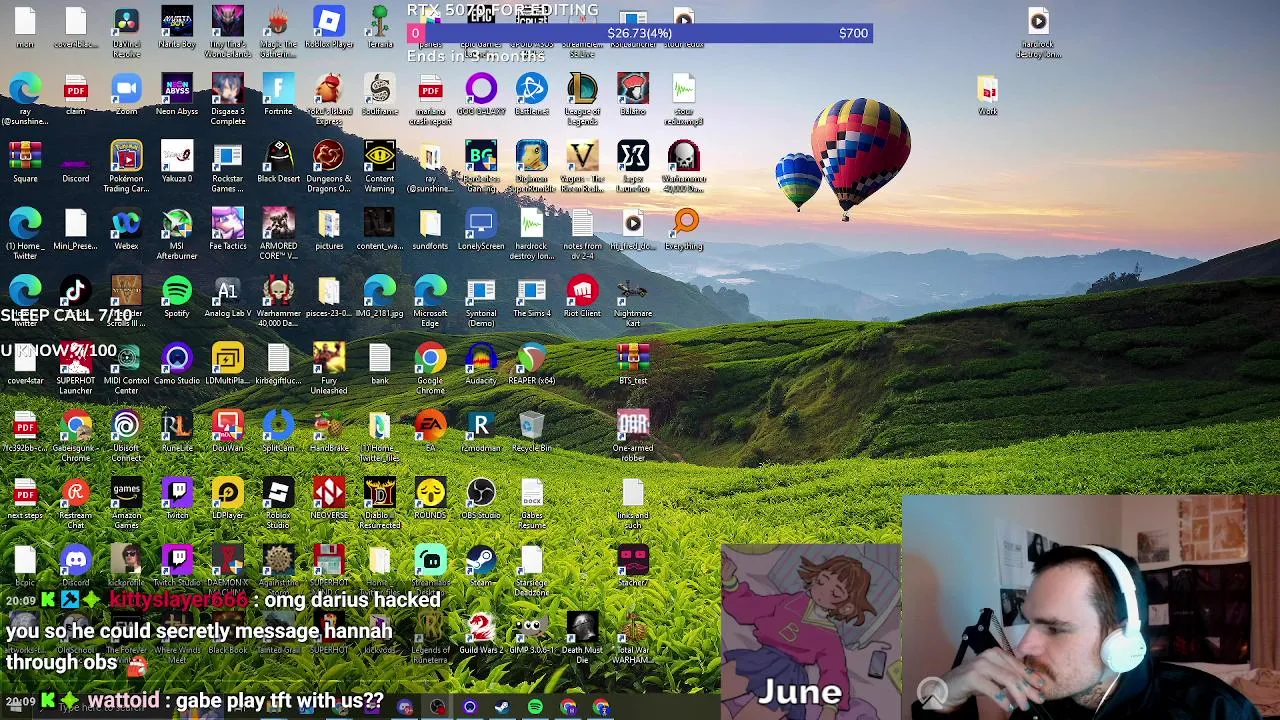Open Disgaea 5 Complete shortcut

[x=228, y=99]
